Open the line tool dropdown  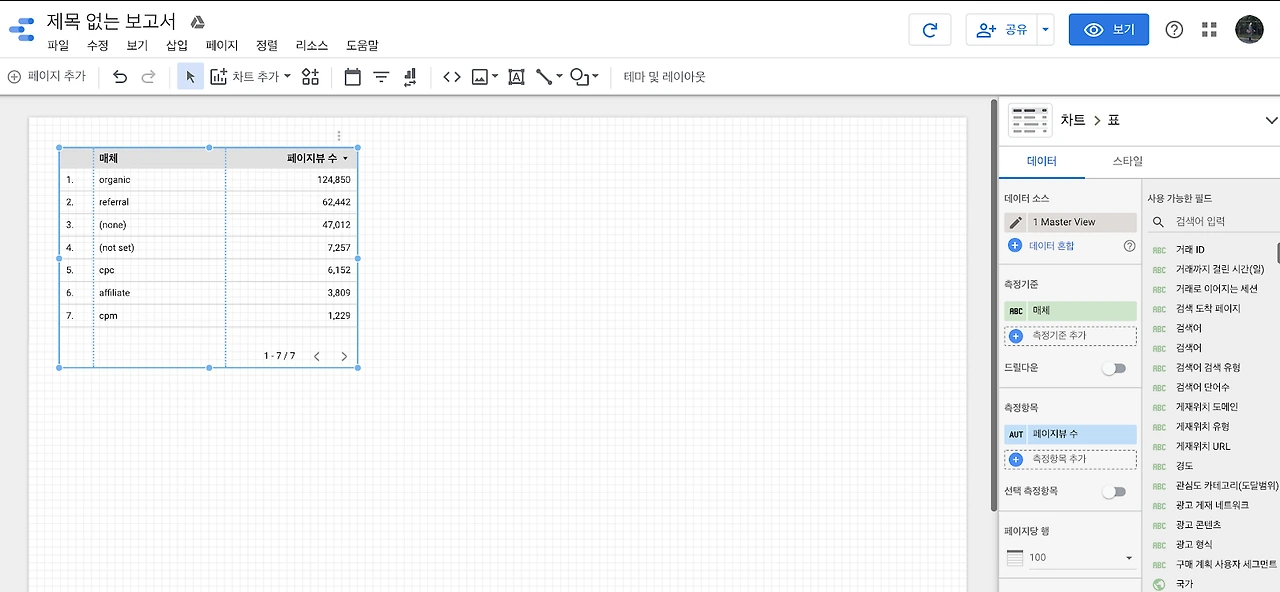coord(549,76)
